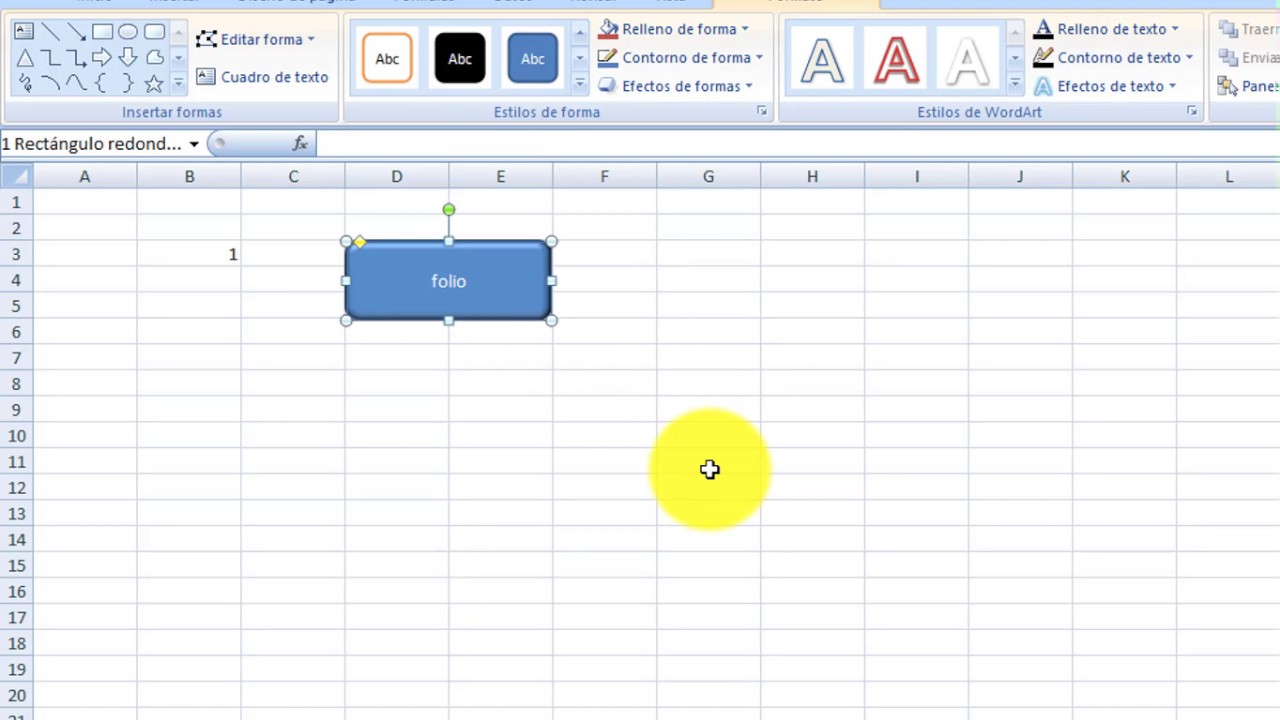This screenshot has width=1280, height=720.
Task: Expand Efectos de texto menu arrow
Action: tap(1172, 86)
